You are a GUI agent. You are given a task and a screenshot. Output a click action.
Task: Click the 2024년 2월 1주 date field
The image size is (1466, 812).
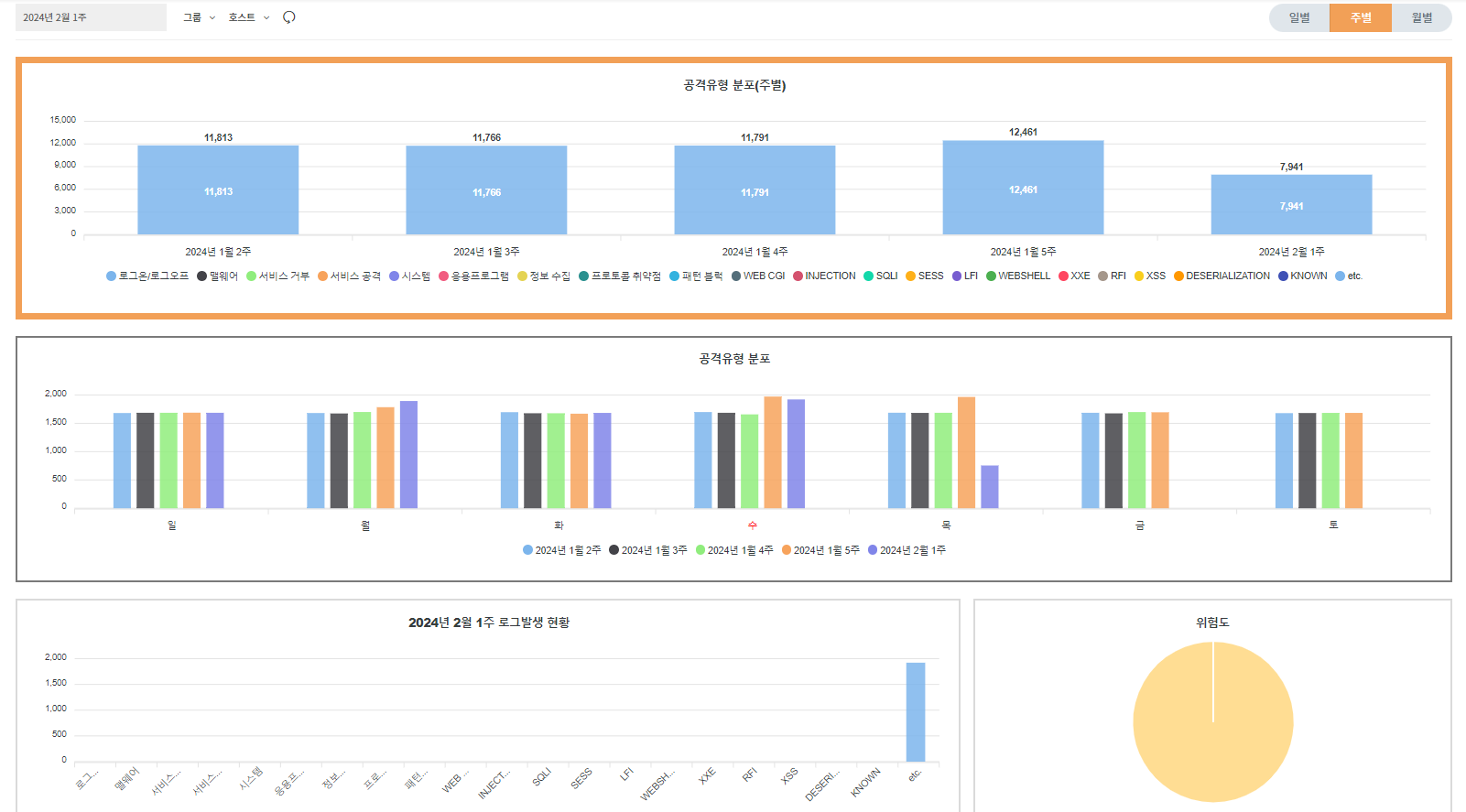(91, 17)
